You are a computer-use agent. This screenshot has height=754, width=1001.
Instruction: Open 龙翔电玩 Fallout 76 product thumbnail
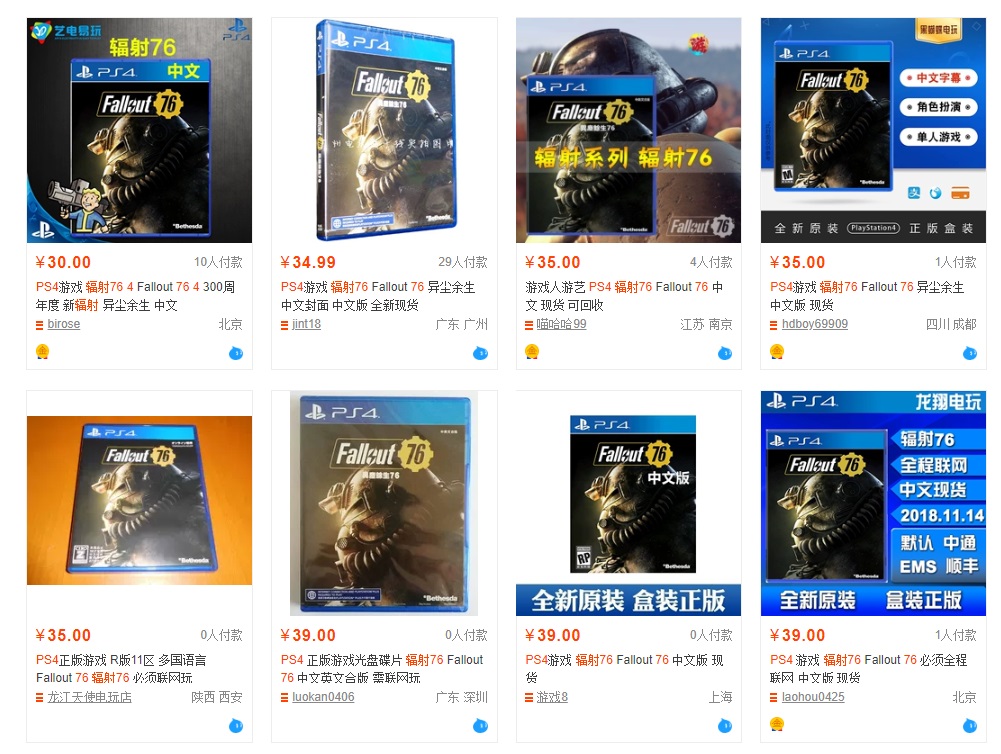coord(873,503)
